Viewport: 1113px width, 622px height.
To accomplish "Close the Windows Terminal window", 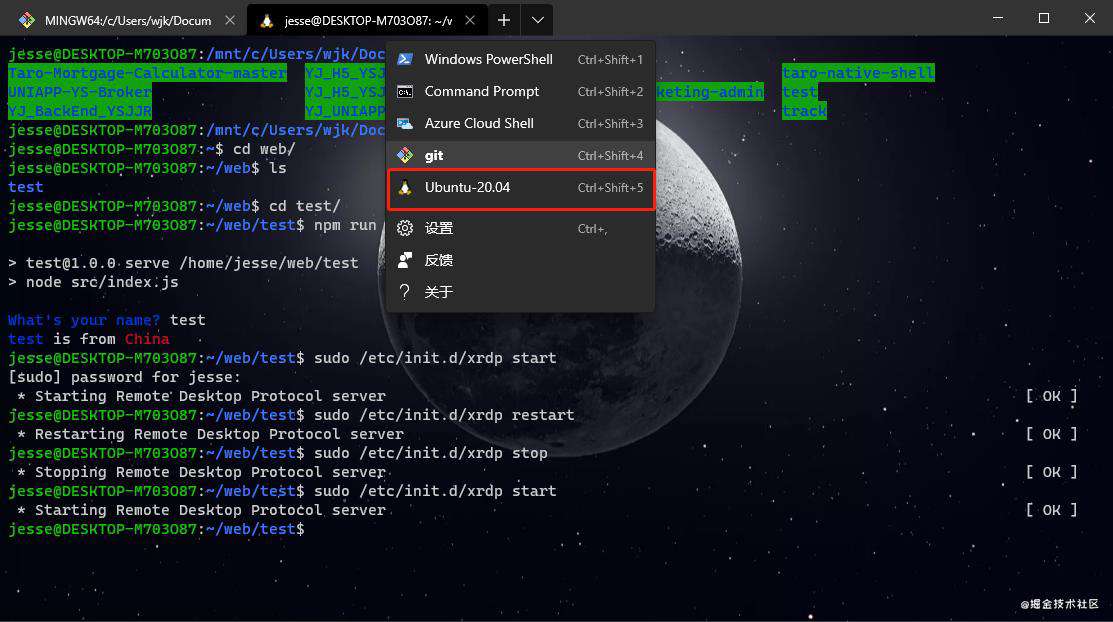I will (x=1090, y=18).
